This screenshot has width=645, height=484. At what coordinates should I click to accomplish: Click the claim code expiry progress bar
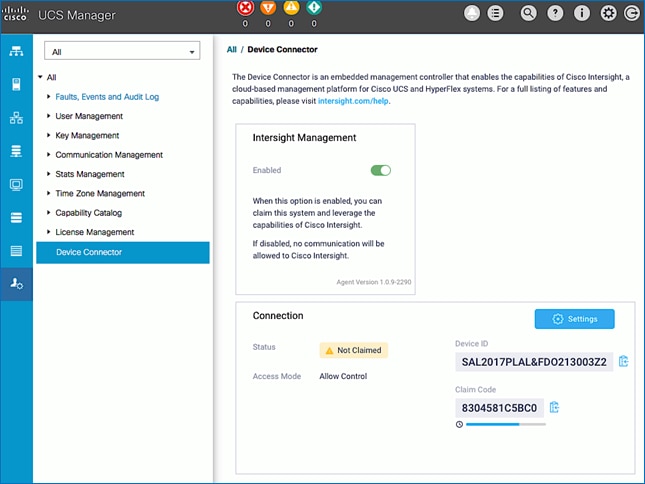[506, 424]
